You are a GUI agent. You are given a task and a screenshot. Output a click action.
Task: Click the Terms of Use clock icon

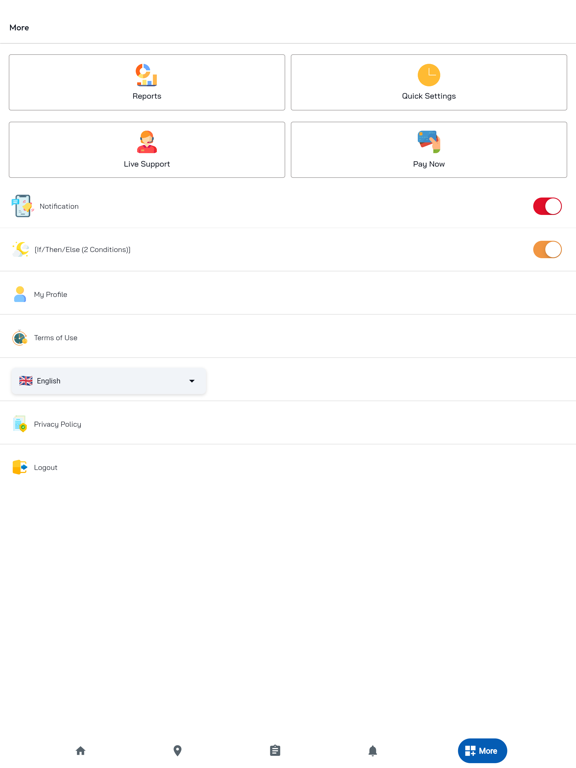pyautogui.click(x=20, y=337)
